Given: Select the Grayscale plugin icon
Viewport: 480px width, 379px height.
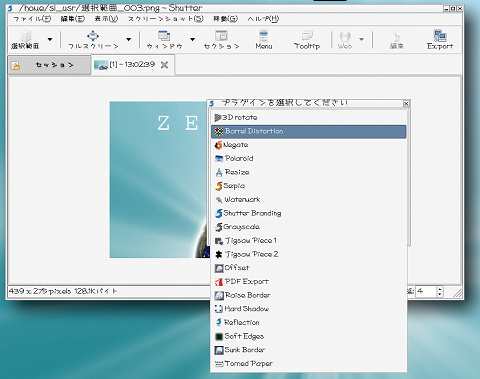Looking at the screenshot, I should [219, 227].
